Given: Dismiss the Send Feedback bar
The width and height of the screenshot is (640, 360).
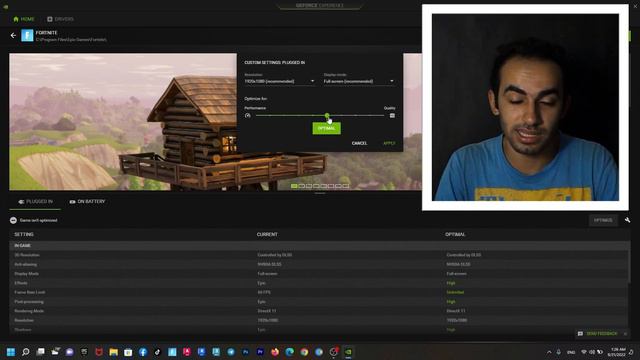Looking at the screenshot, I should pos(625,334).
